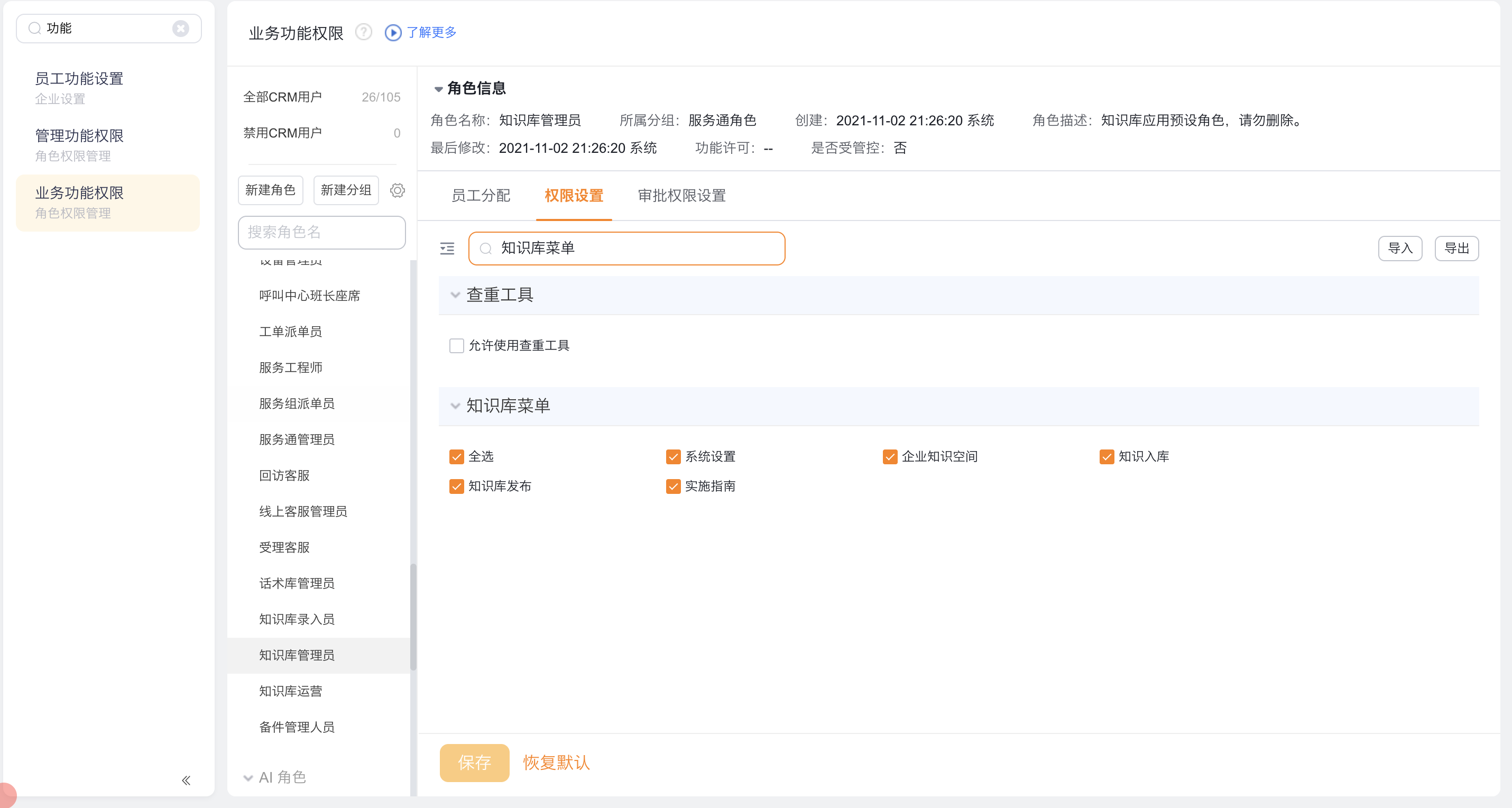This screenshot has height=808, width=1512.
Task: Click the play icon beside 了解更多
Action: 393,32
